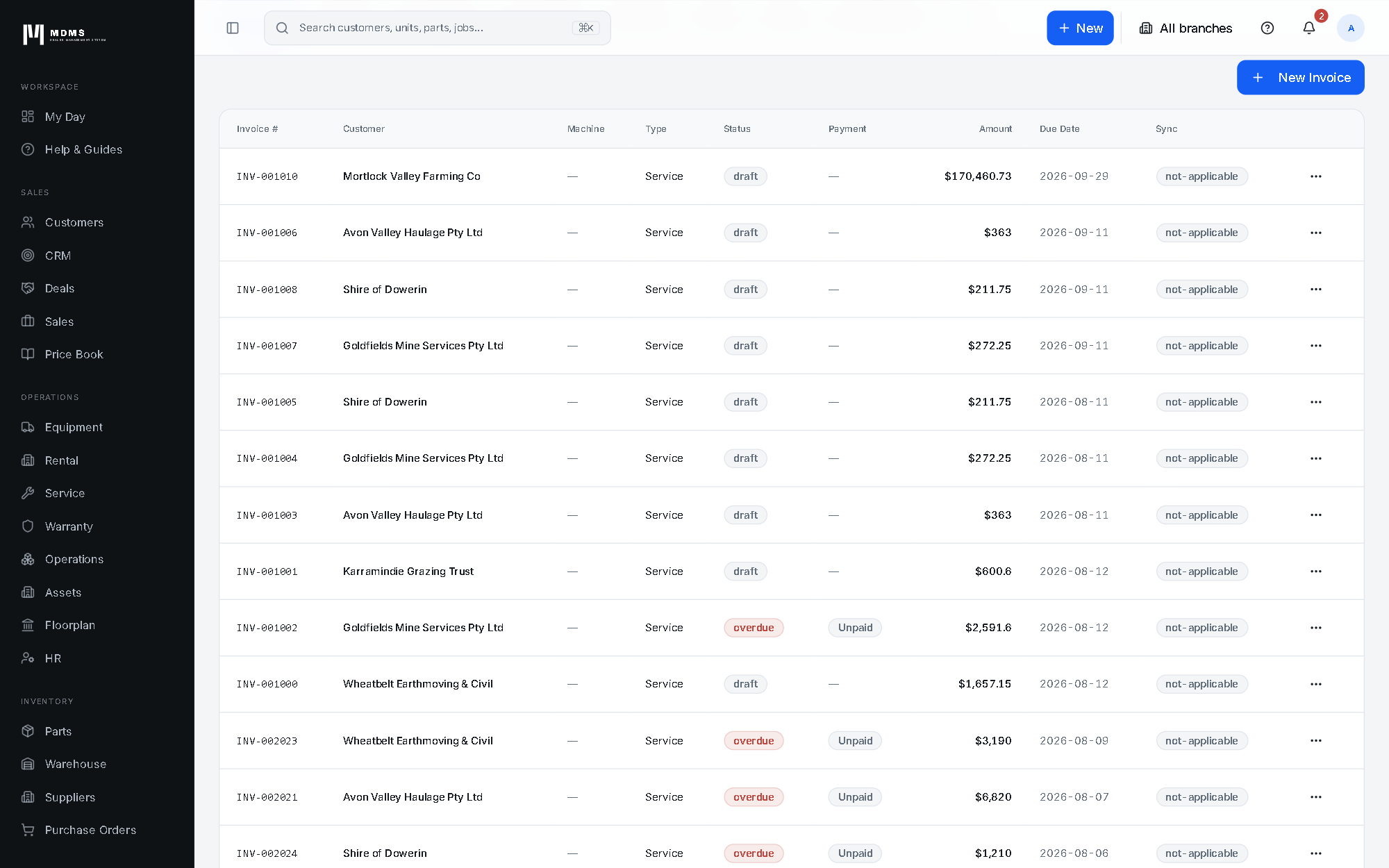
Task: Open Mortlock Valley Farming Co customer
Action: (412, 176)
